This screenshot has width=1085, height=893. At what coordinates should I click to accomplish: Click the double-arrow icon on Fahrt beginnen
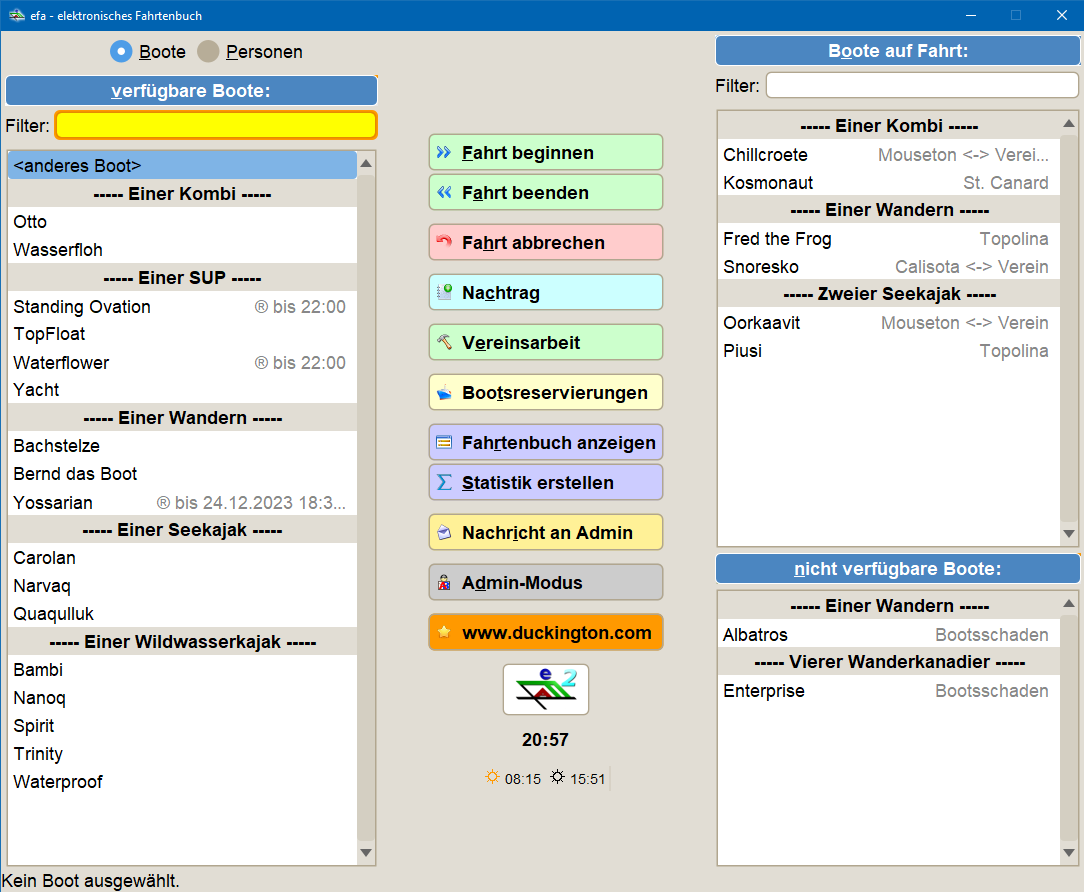point(444,153)
